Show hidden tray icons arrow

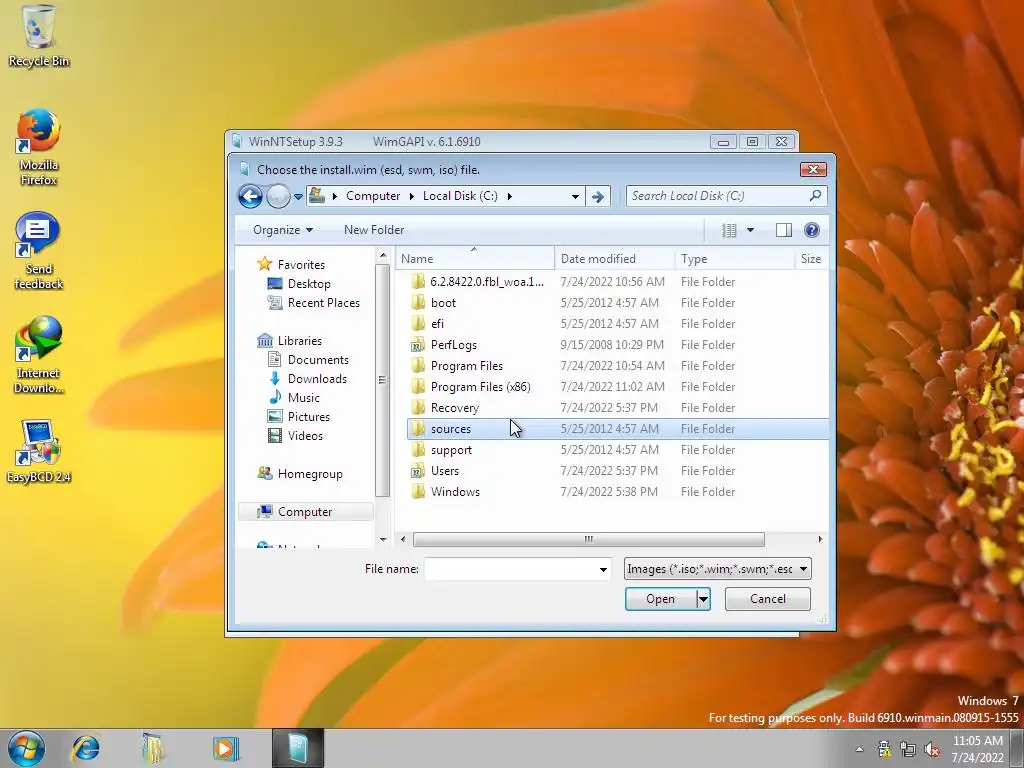(x=859, y=749)
